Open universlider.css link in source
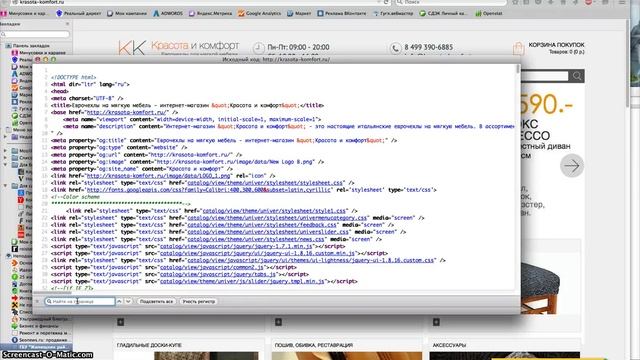640x360 pixels. (268, 232)
